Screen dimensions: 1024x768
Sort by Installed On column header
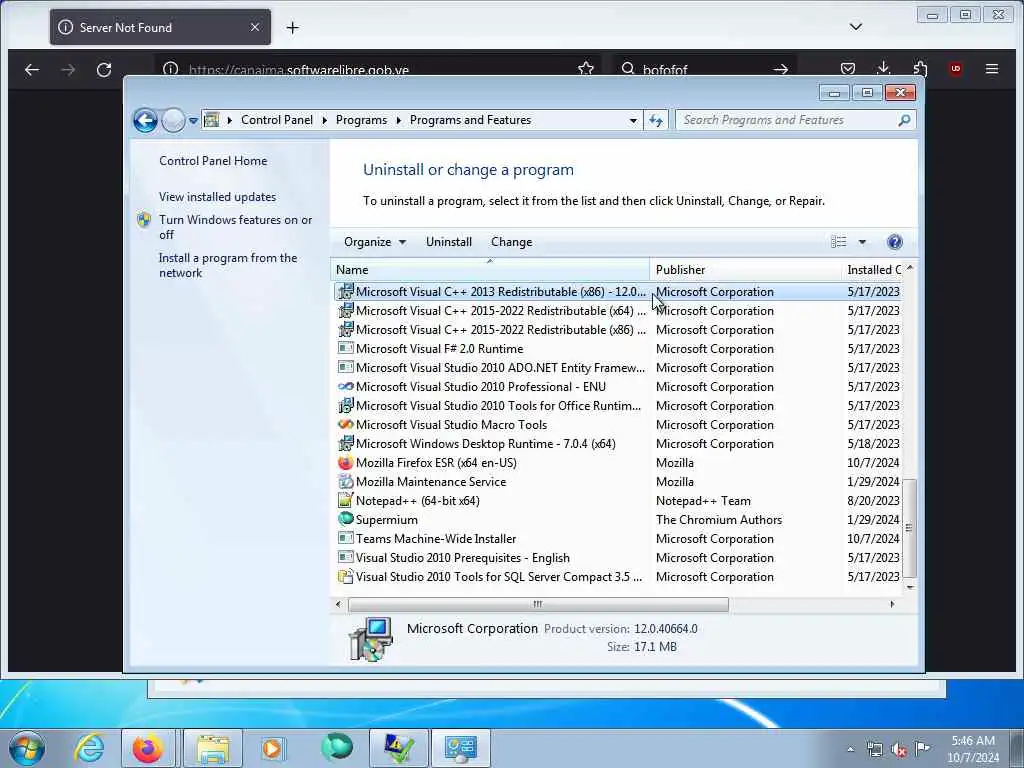872,270
